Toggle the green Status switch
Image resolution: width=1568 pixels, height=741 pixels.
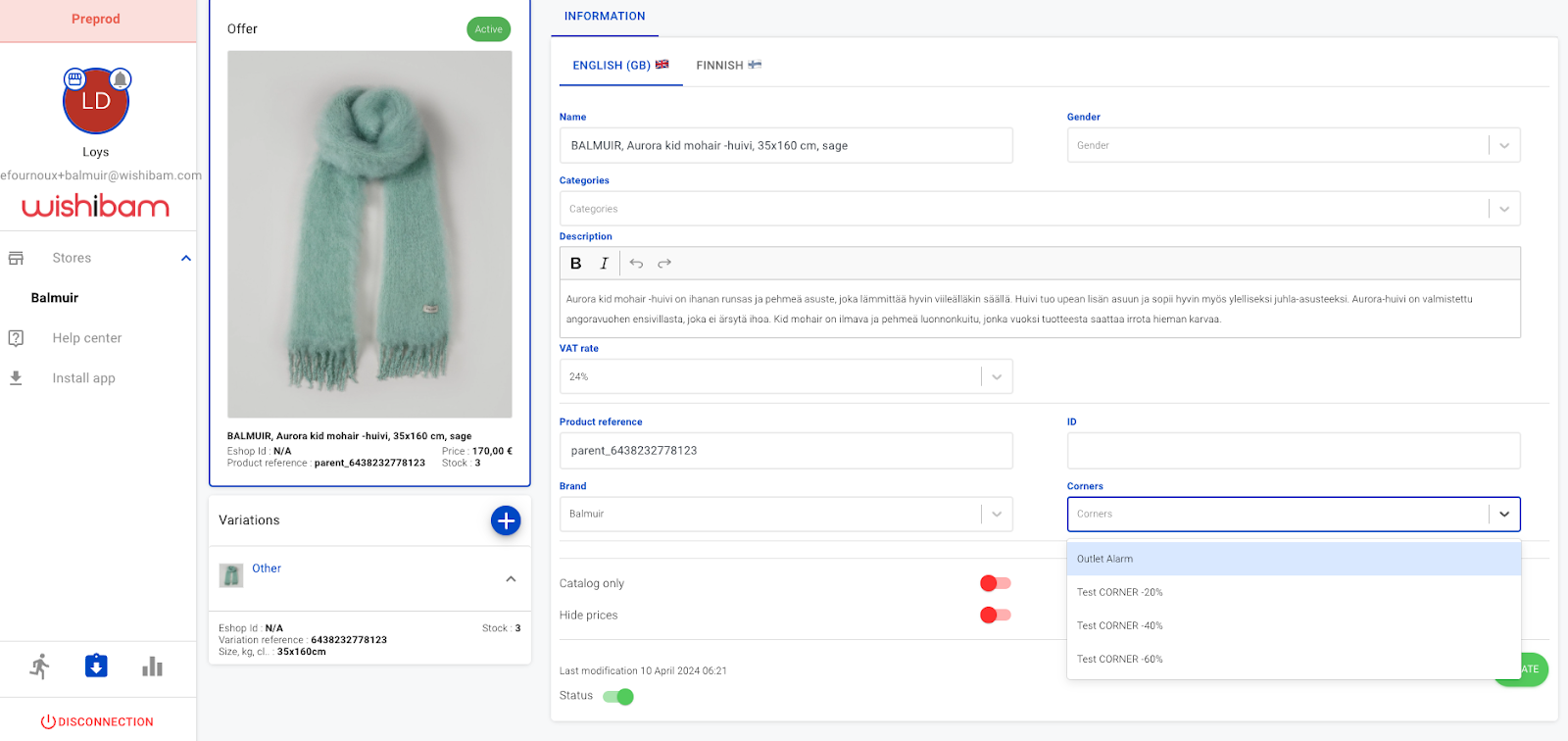pyautogui.click(x=618, y=697)
